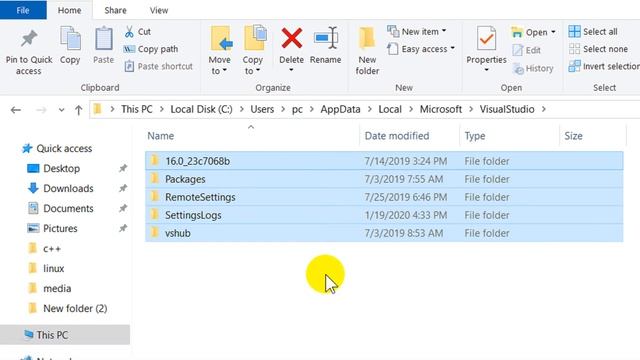This screenshot has height=360, width=640.
Task: Click pc in the address breadcrumb
Action: [297, 109]
